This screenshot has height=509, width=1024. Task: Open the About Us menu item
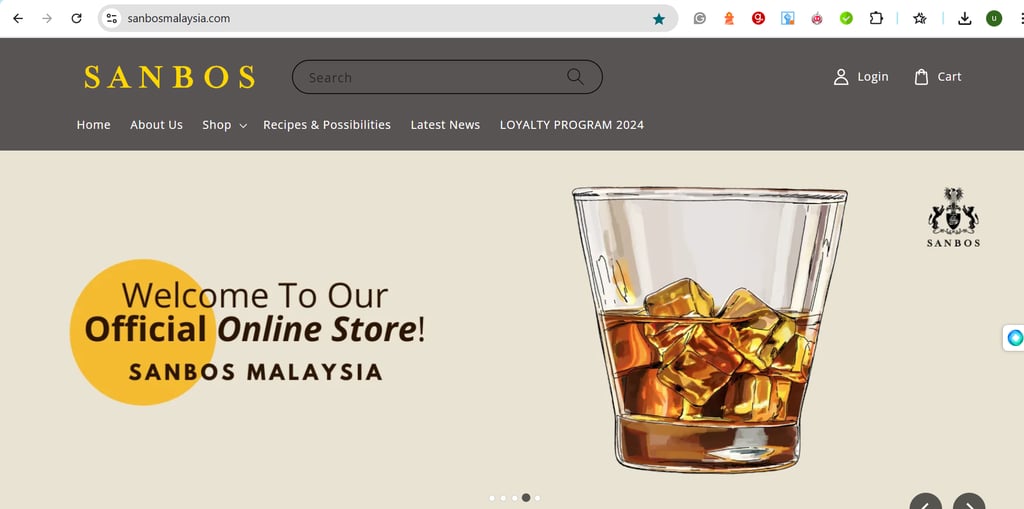pos(156,125)
